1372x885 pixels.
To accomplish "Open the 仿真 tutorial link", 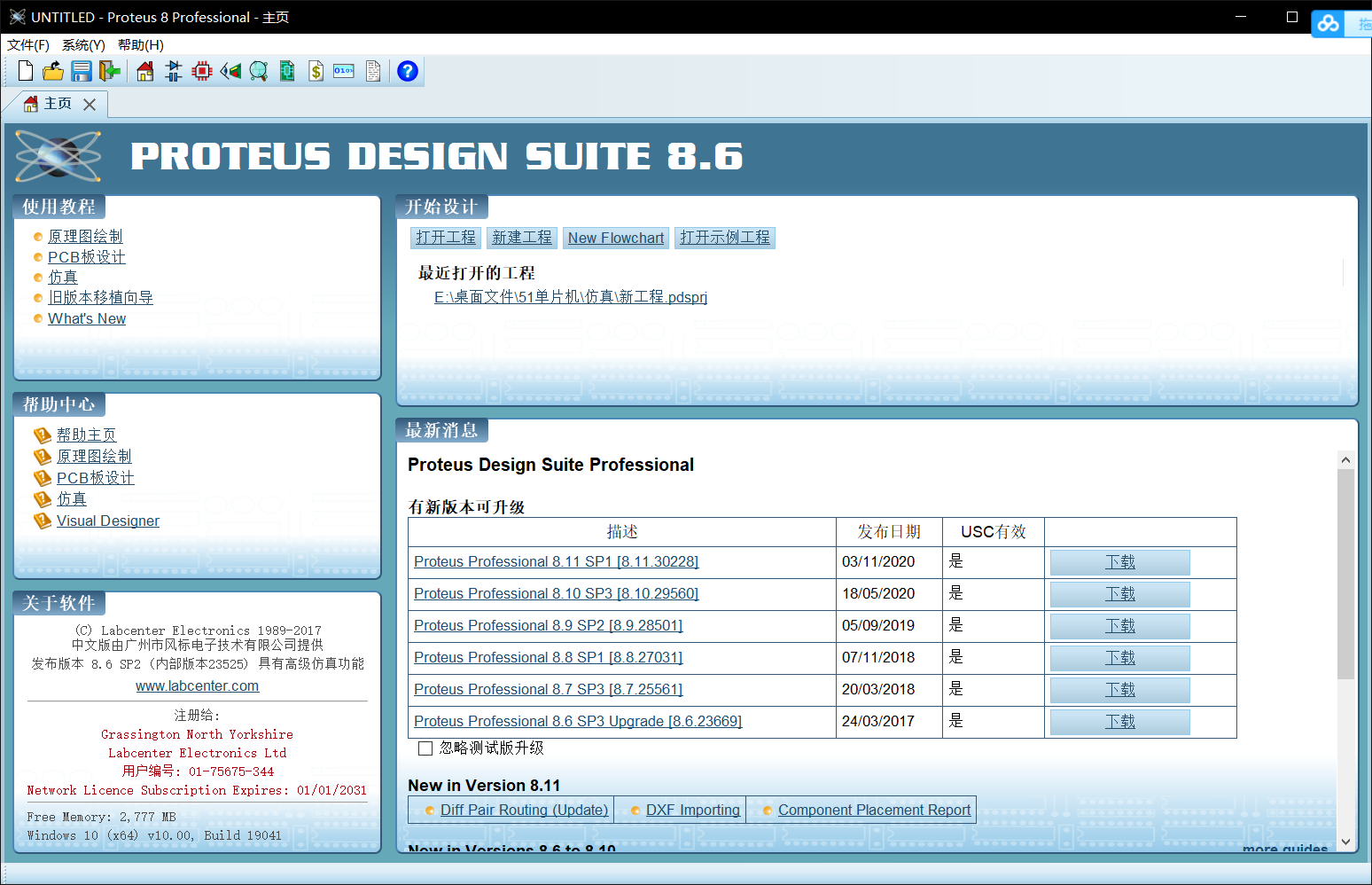I will click(x=63, y=278).
